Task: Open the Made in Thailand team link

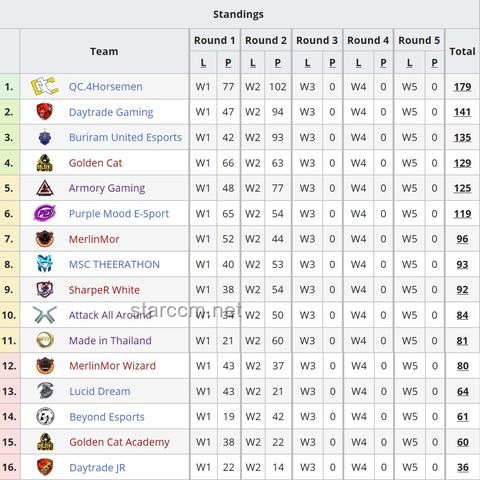Action: coord(110,340)
